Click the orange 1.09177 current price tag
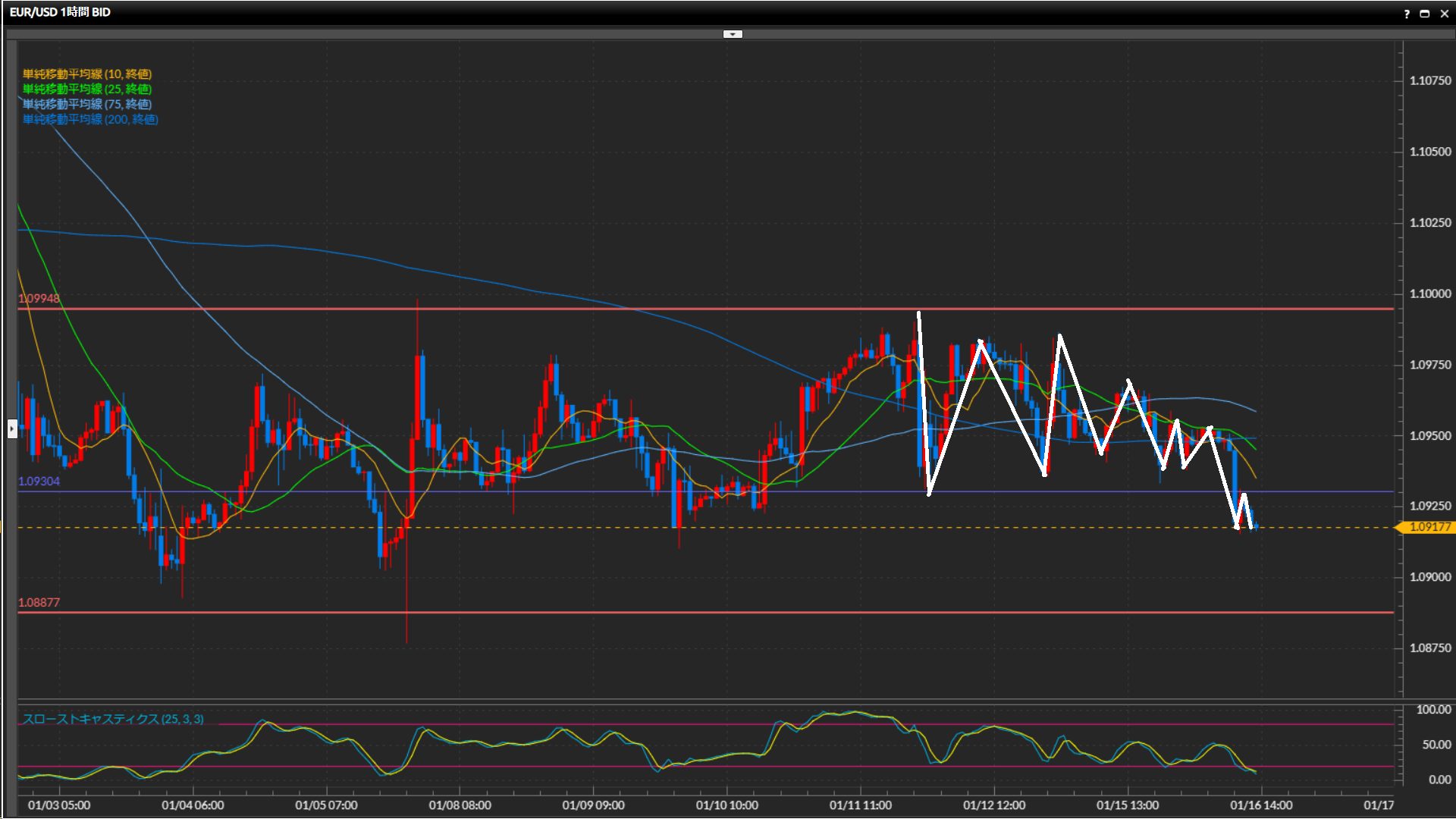The width and height of the screenshot is (1456, 819). click(x=1429, y=527)
